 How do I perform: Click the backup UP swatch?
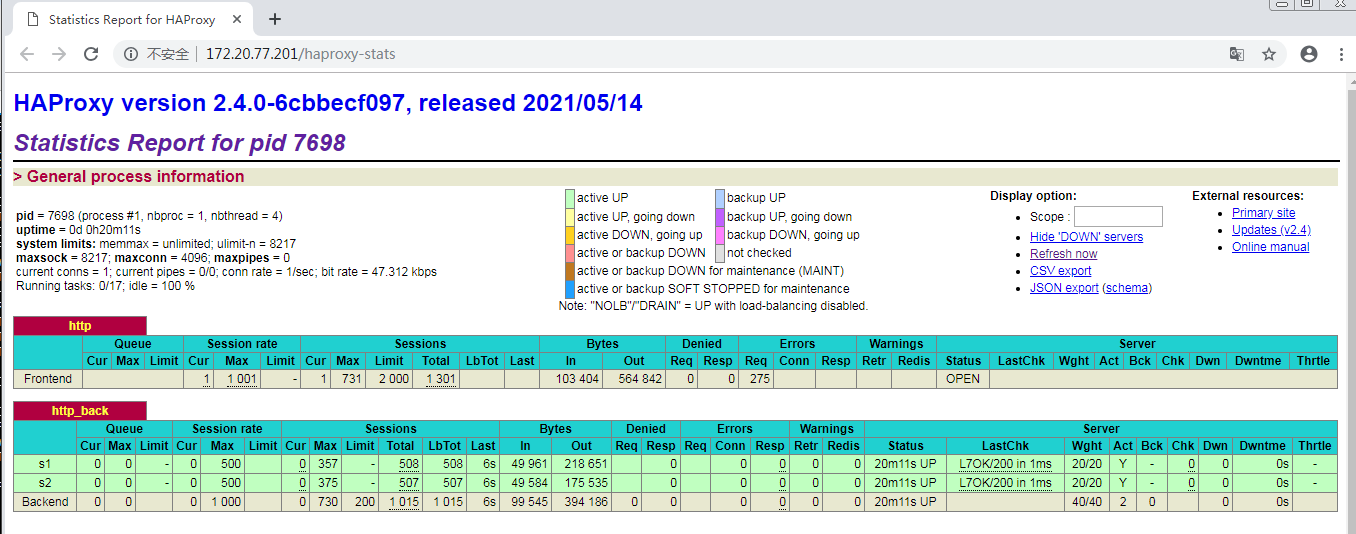[720, 198]
